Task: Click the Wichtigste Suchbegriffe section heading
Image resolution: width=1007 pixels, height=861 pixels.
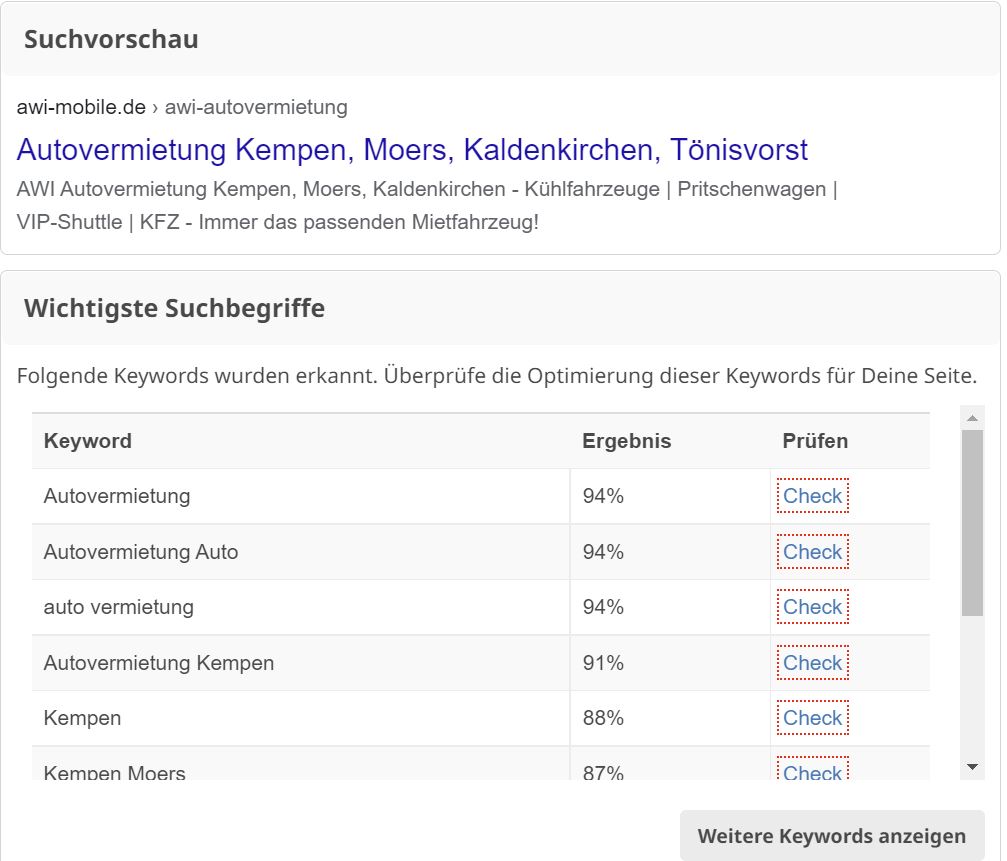Action: (x=174, y=308)
